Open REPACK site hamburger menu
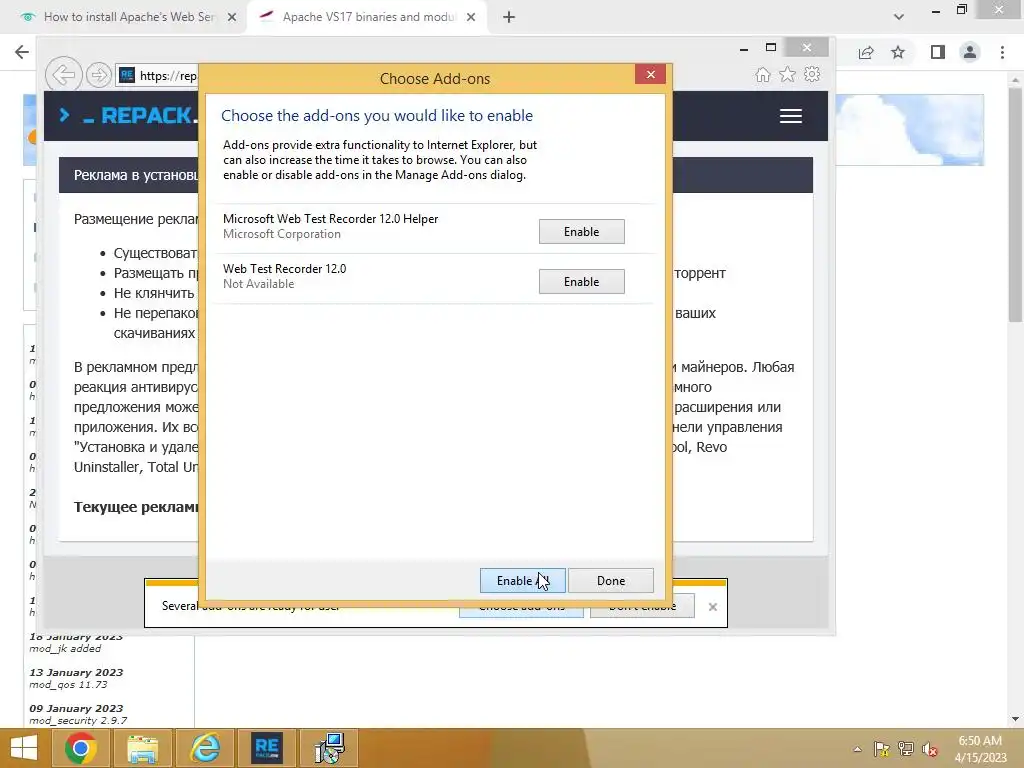This screenshot has width=1024, height=768. coord(791,116)
